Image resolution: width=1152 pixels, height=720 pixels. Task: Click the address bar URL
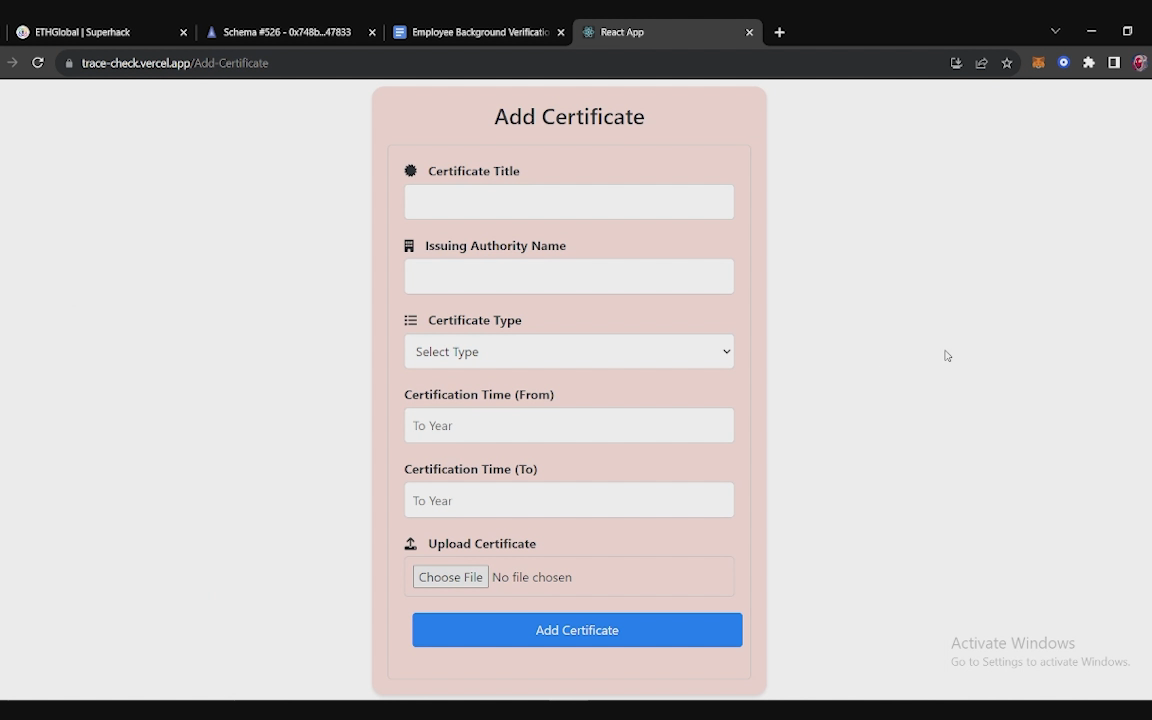pos(175,63)
